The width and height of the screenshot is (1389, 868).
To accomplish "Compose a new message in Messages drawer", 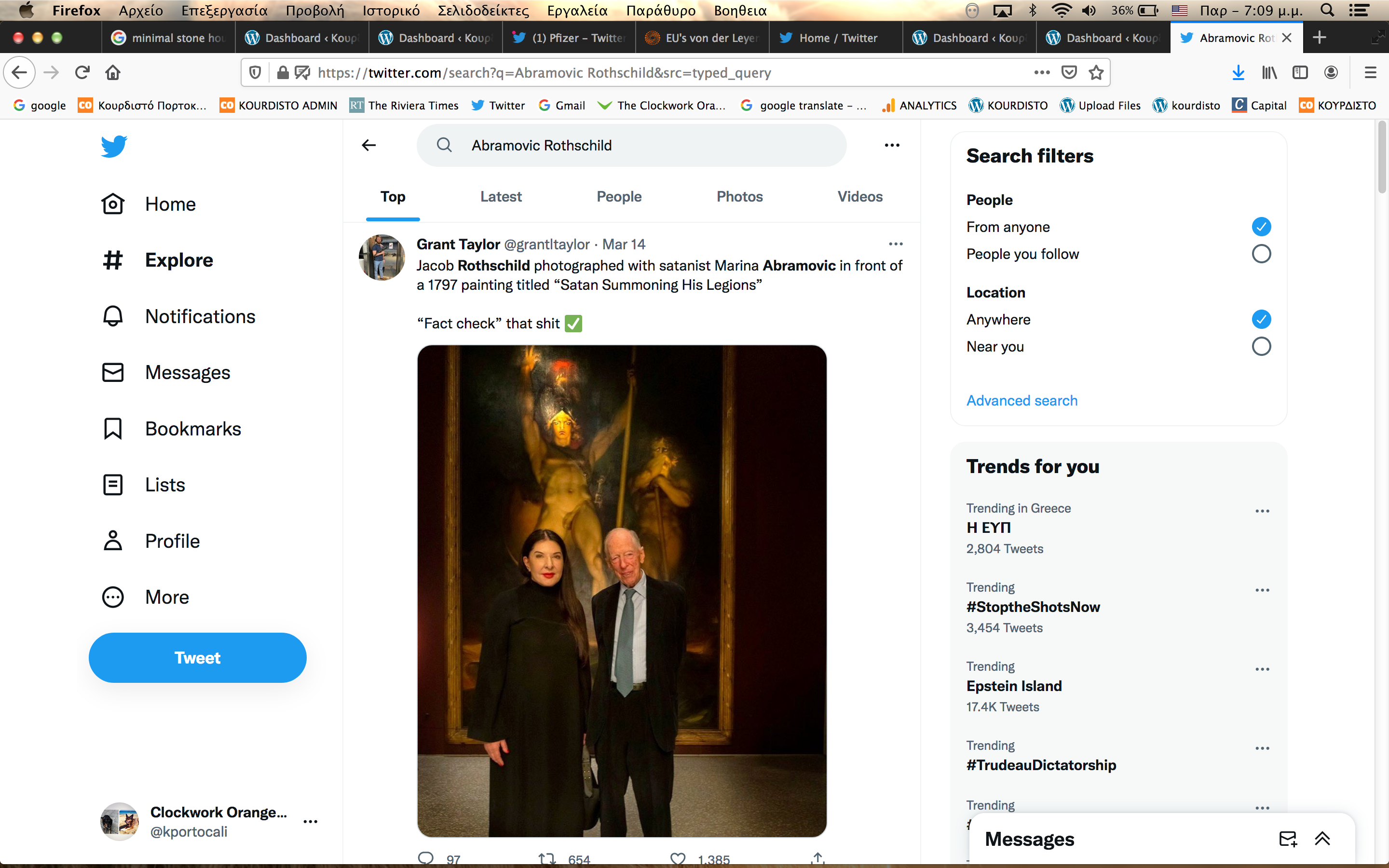I will 1288,839.
